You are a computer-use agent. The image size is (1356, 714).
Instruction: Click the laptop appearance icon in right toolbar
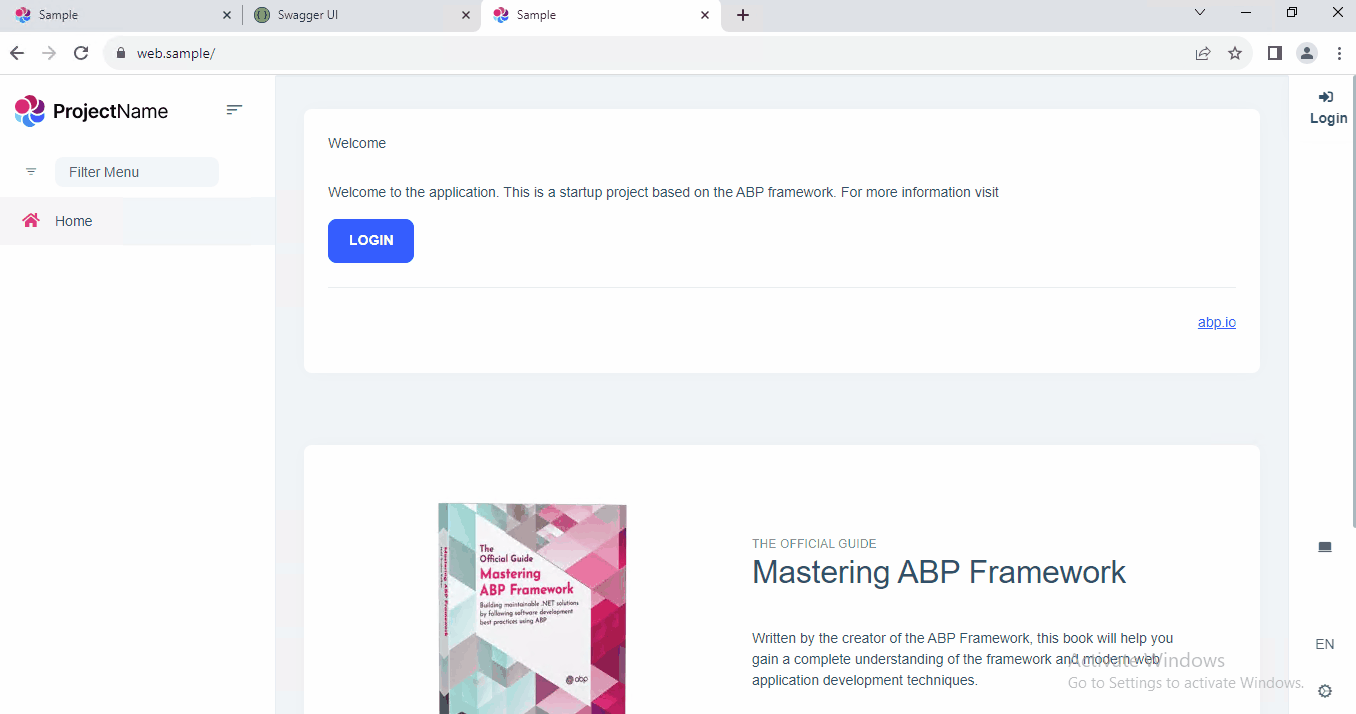(x=1325, y=547)
